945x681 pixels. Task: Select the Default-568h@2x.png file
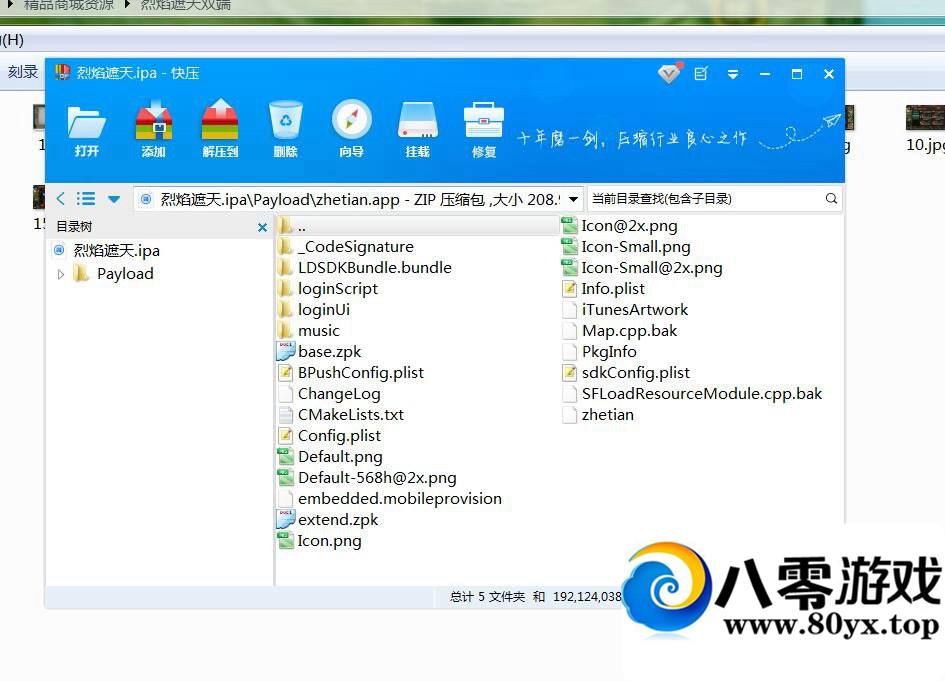pos(377,478)
